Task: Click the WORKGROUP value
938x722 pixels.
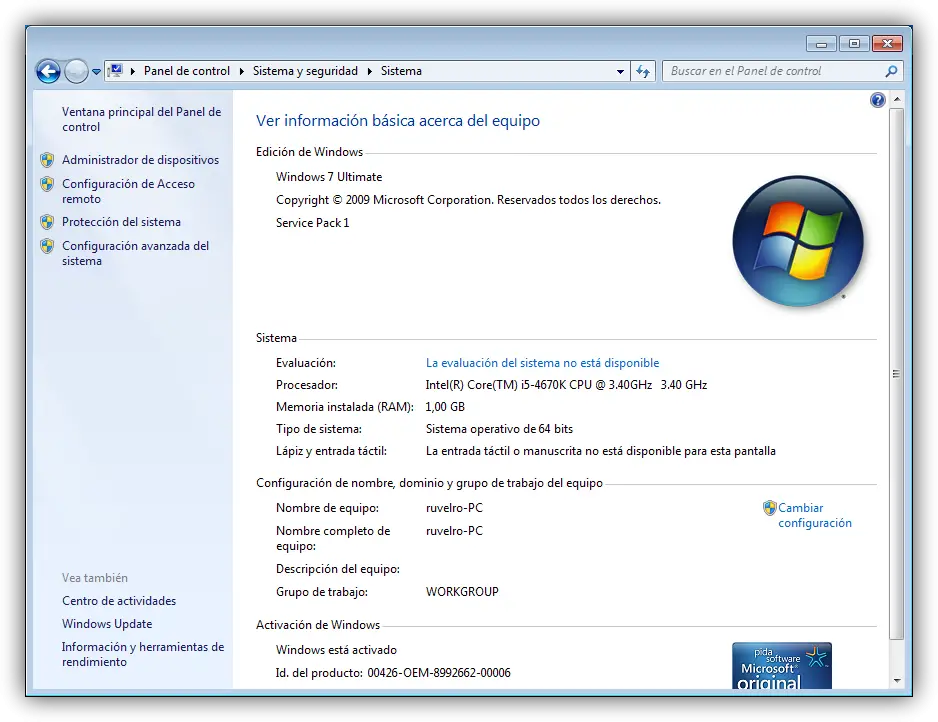Action: [462, 592]
